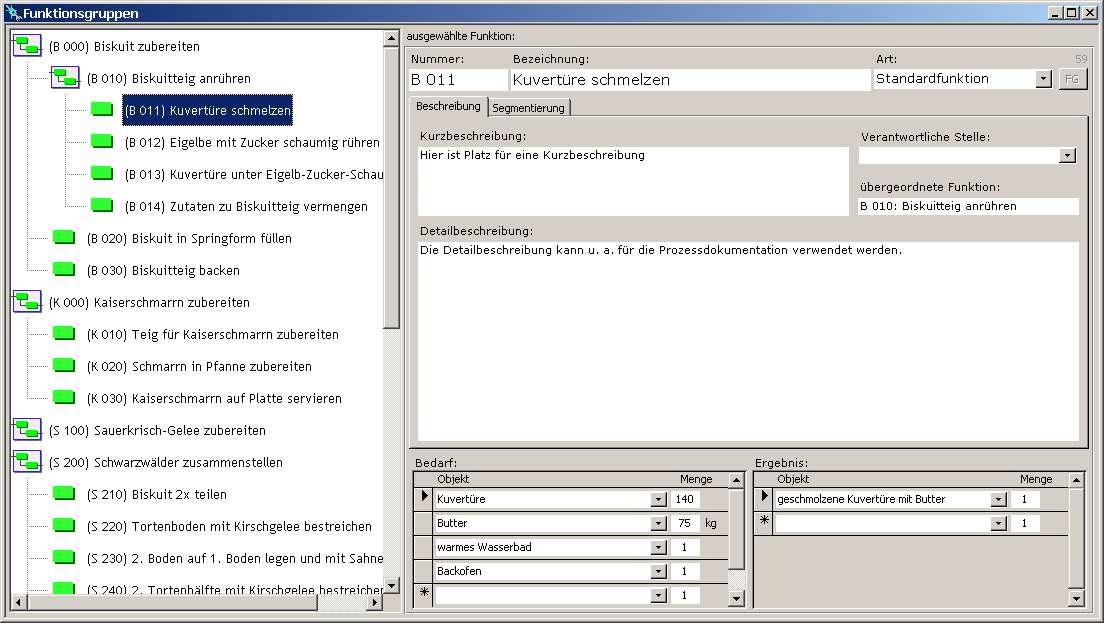Click the group icon of K 000 Kaiserschmarrn zubereiten
This screenshot has height=623, width=1104.
coord(27,302)
